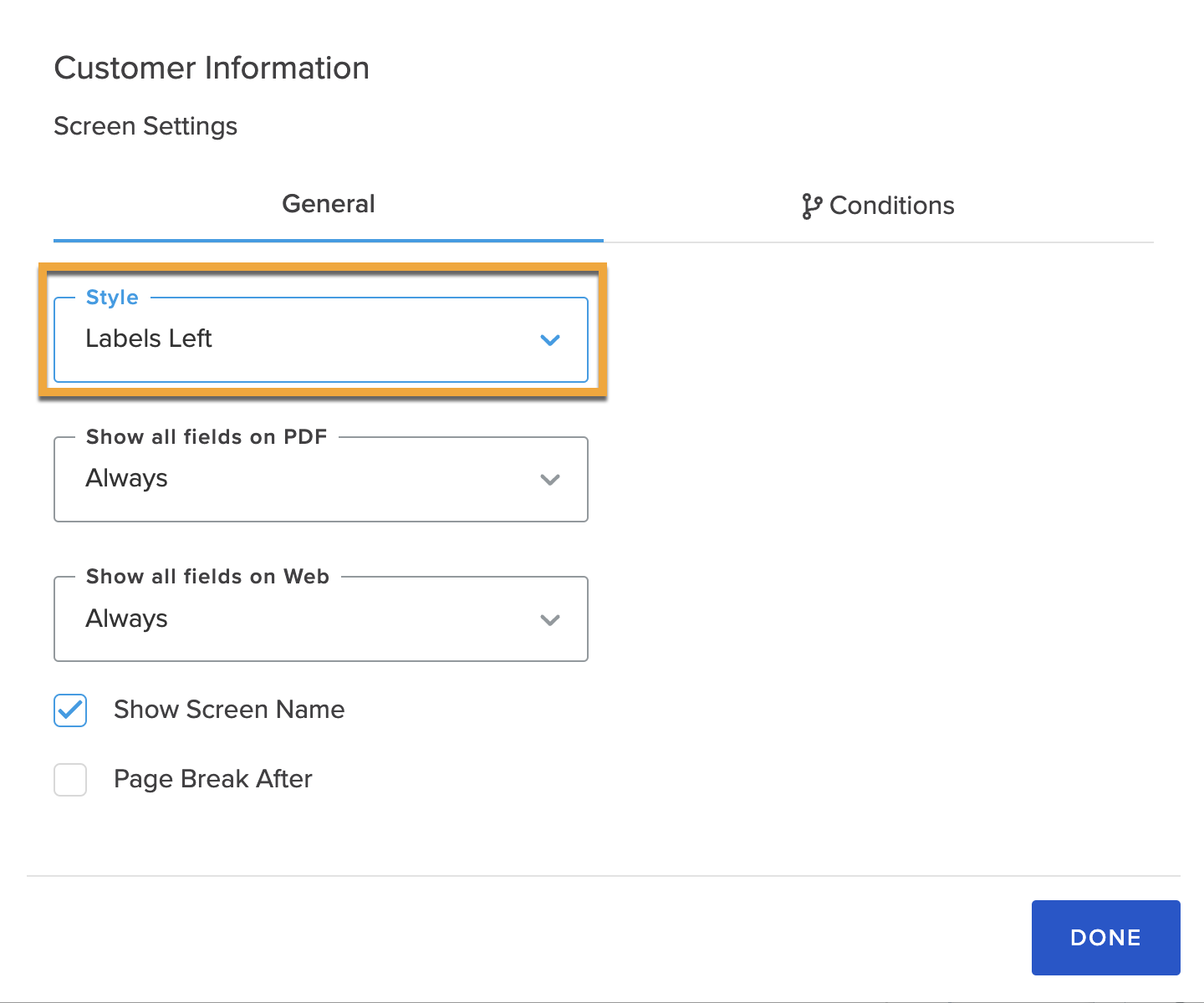Change the Style from Labels Left
This screenshot has width=1204, height=1003.
(320, 339)
